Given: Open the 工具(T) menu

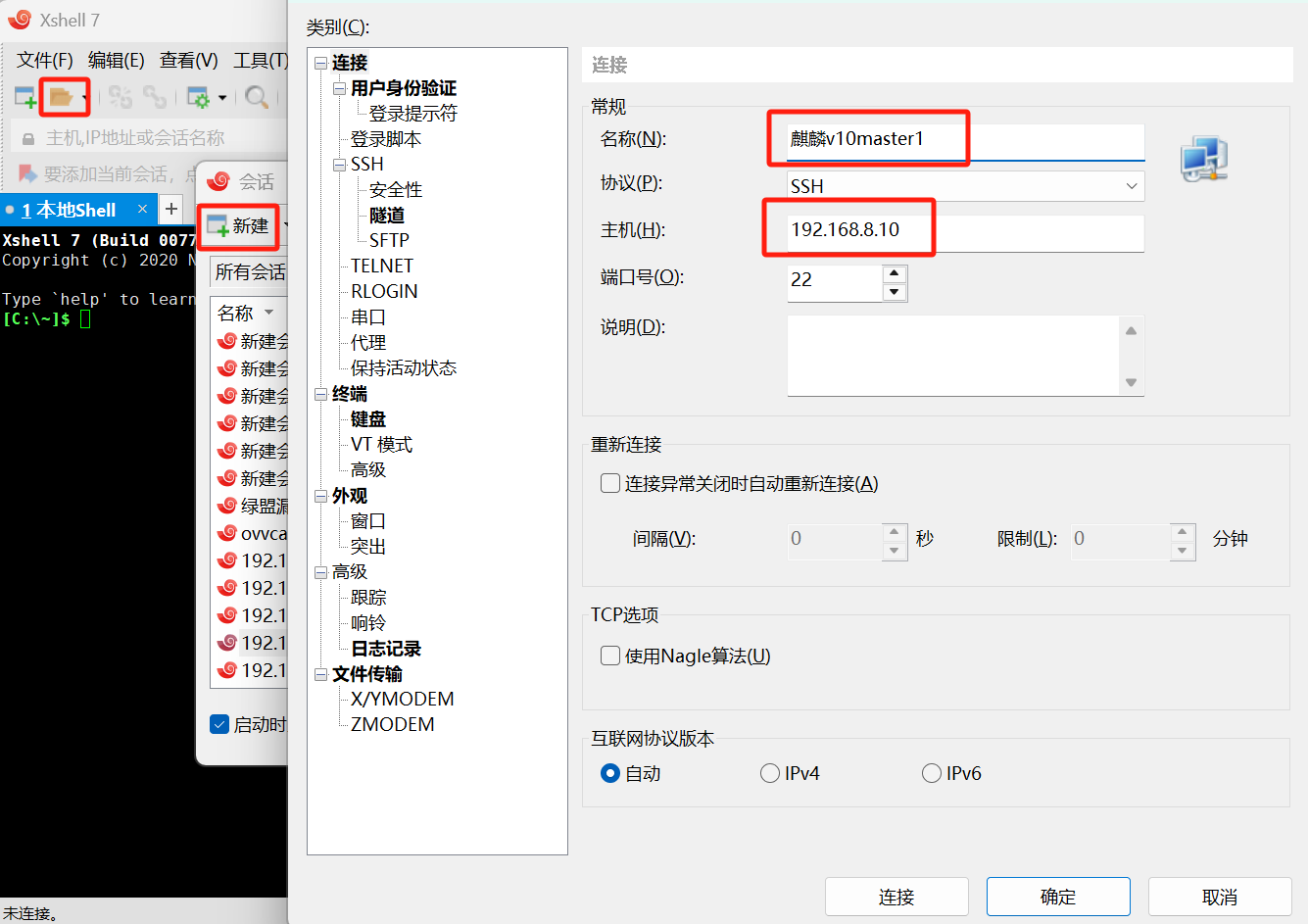Looking at the screenshot, I should tap(260, 61).
